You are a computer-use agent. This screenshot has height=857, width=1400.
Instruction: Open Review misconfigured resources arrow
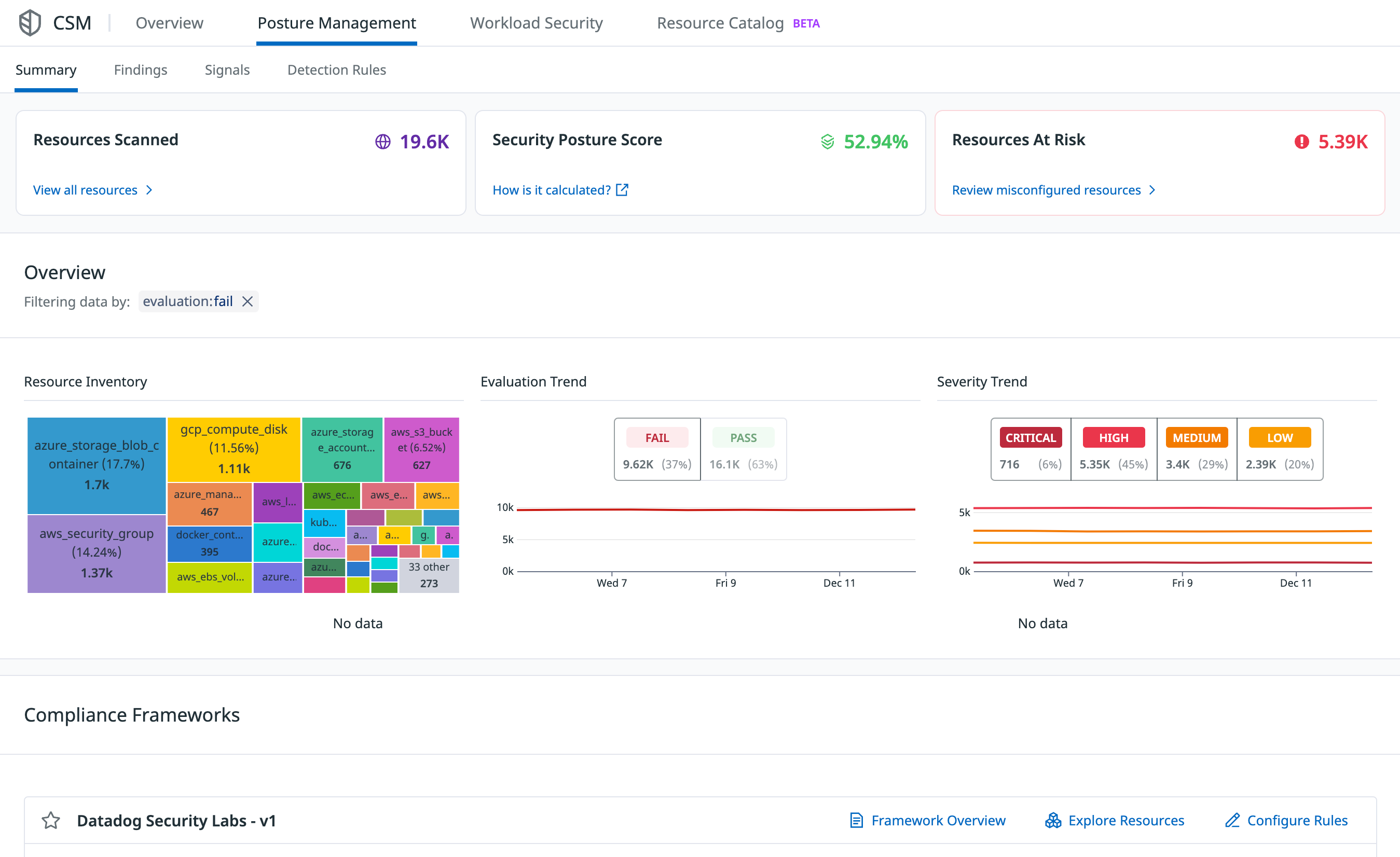point(1151,190)
